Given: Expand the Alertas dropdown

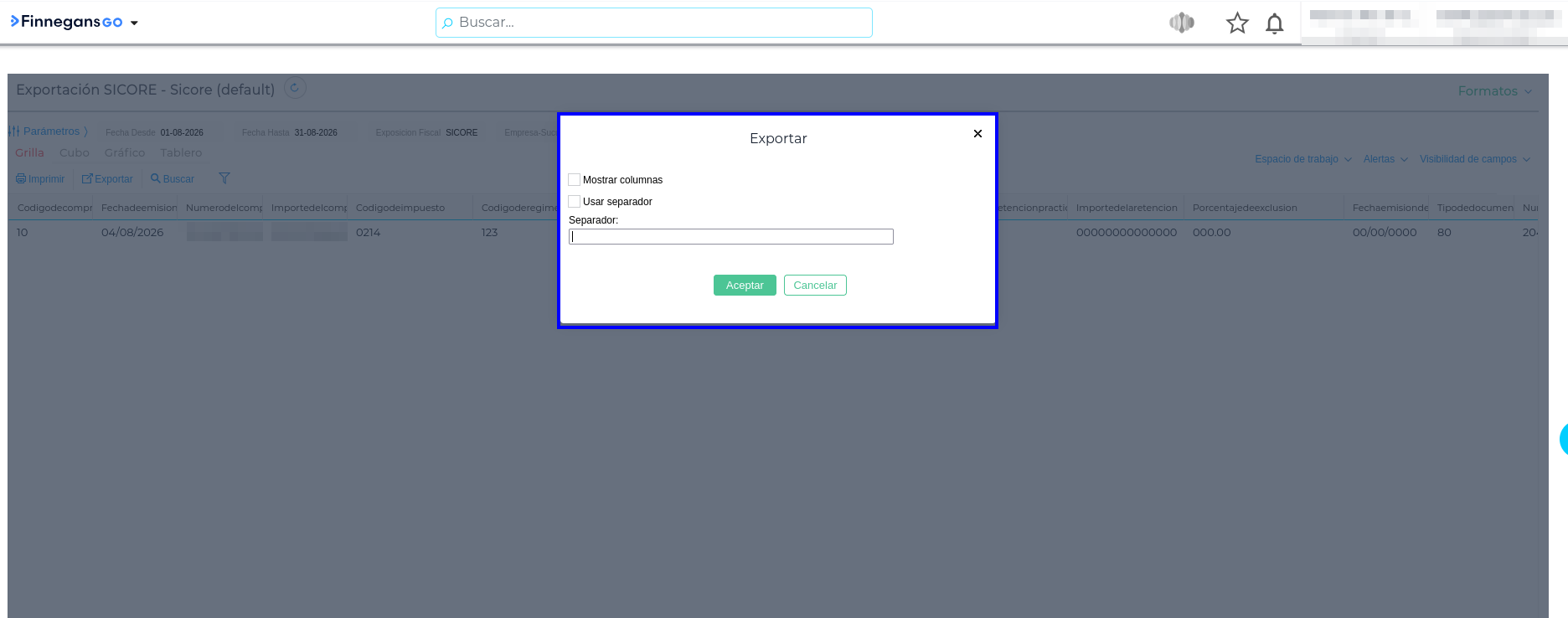Looking at the screenshot, I should coord(1385,159).
